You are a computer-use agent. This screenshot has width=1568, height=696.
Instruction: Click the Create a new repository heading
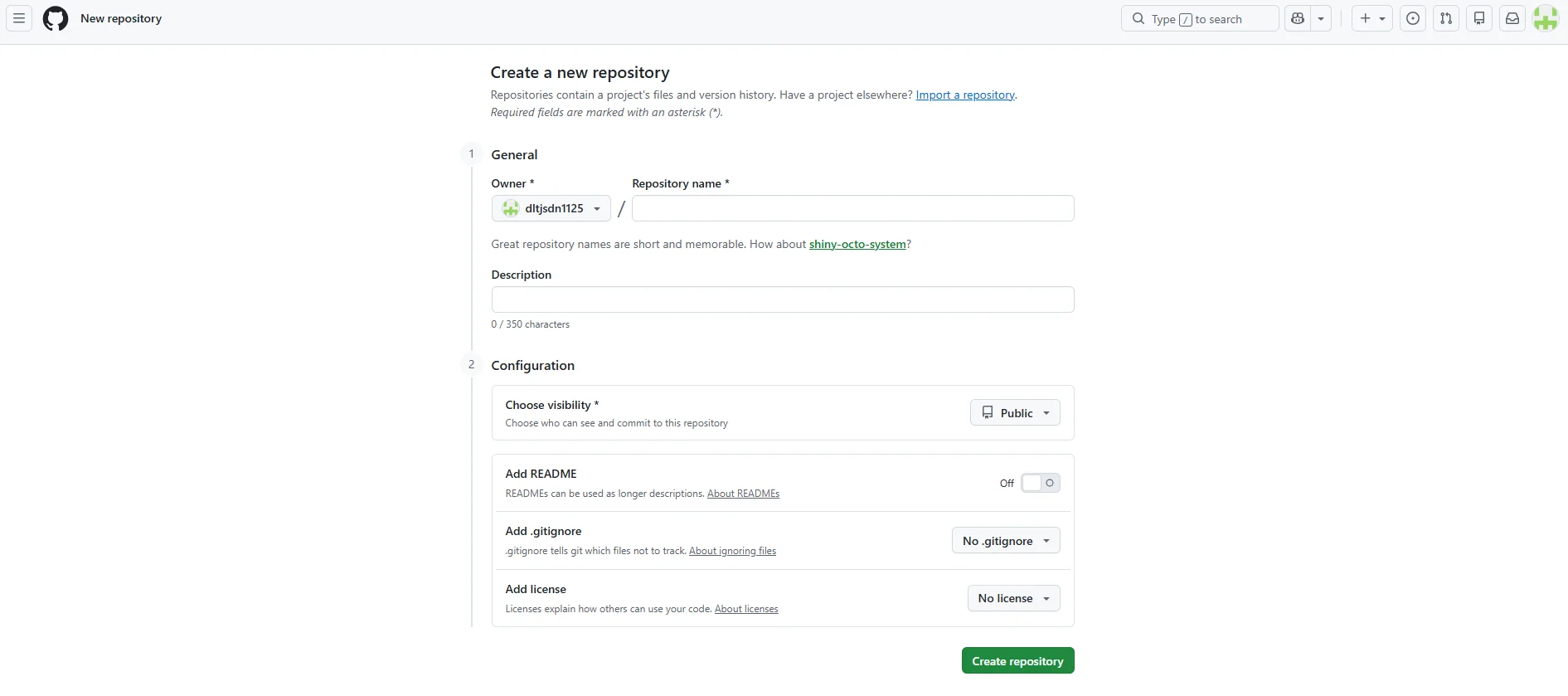[x=580, y=73]
